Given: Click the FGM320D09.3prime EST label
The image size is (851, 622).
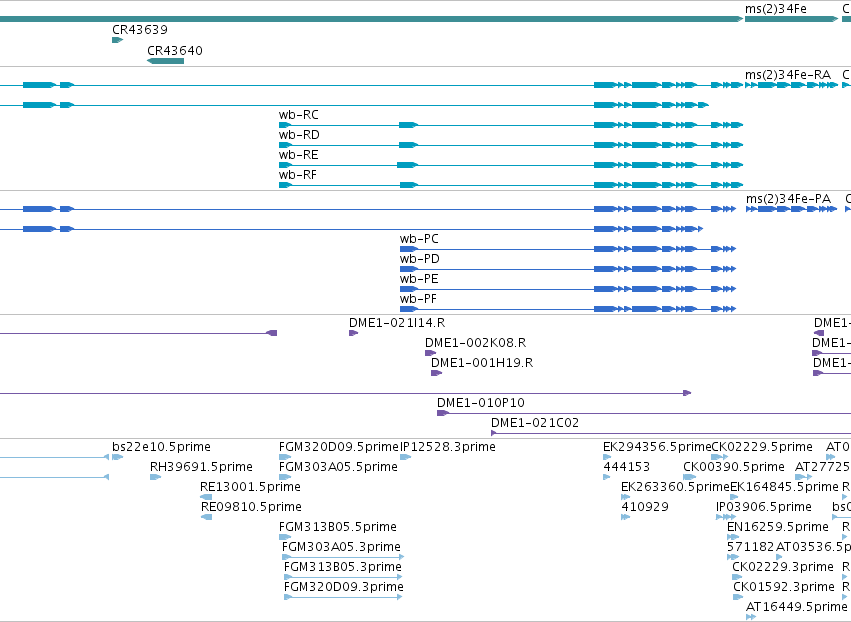Looking at the screenshot, I should (x=344, y=588).
